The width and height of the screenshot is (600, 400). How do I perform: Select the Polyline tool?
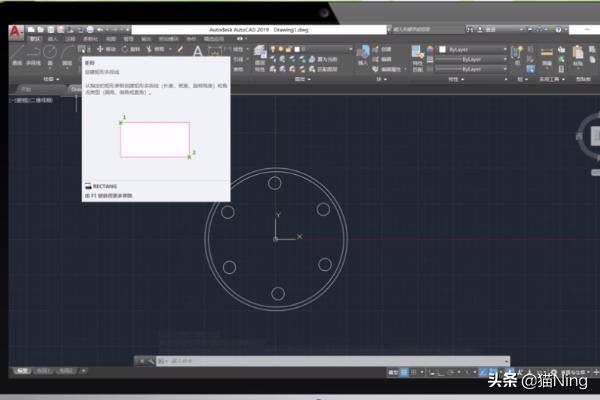34,55
